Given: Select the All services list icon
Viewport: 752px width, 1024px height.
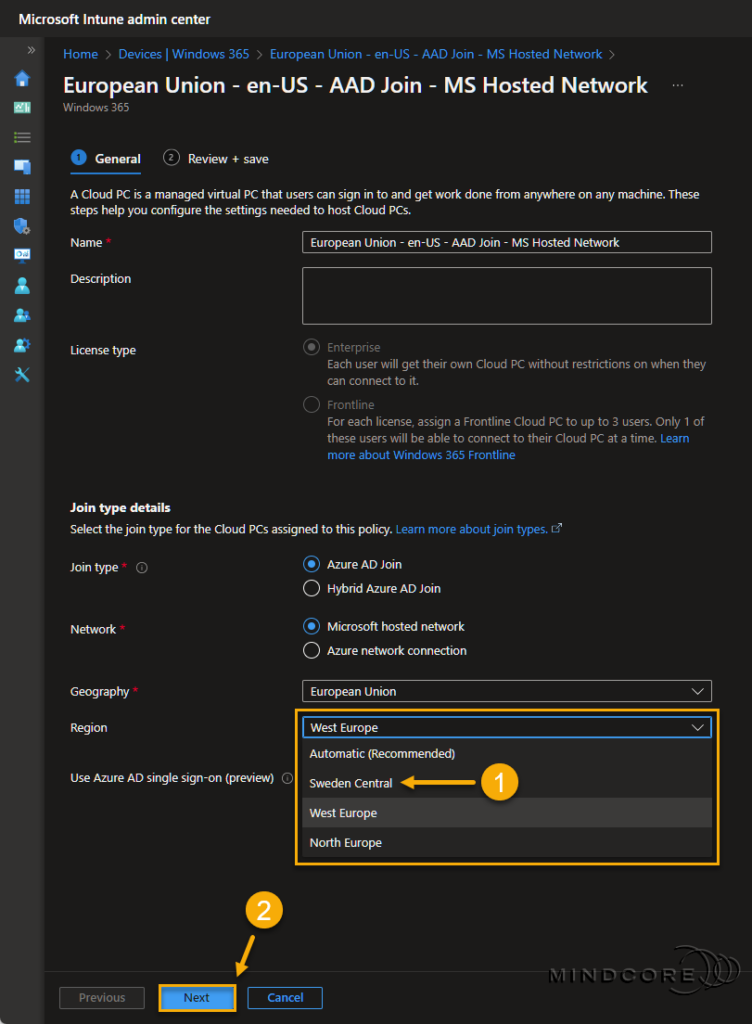Looking at the screenshot, I should click(22, 137).
